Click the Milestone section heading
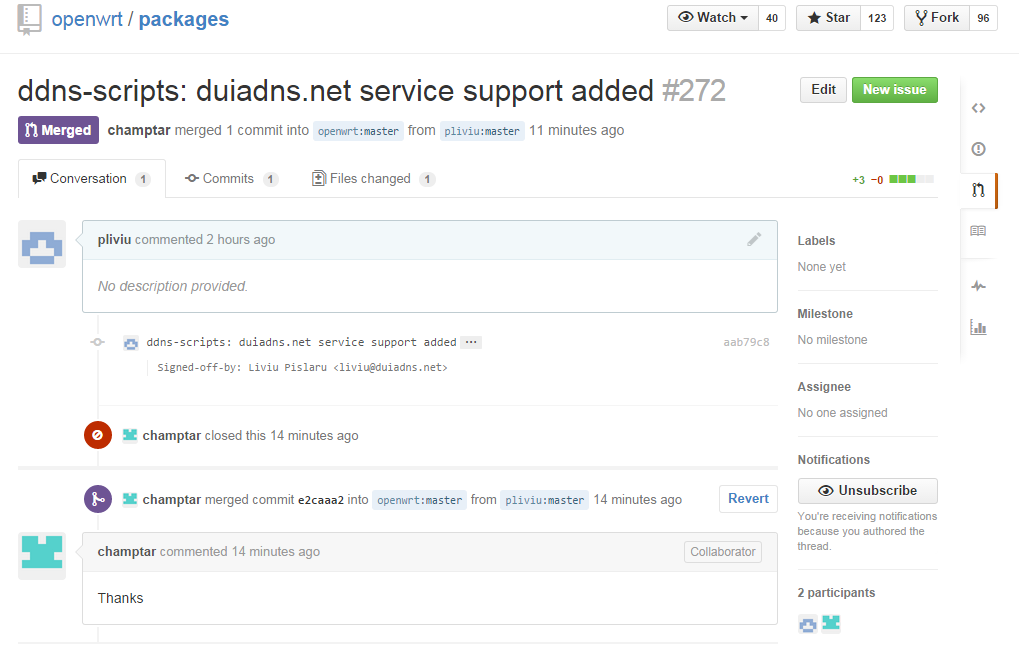The width and height of the screenshot is (1019, 649). pyautogui.click(x=825, y=314)
